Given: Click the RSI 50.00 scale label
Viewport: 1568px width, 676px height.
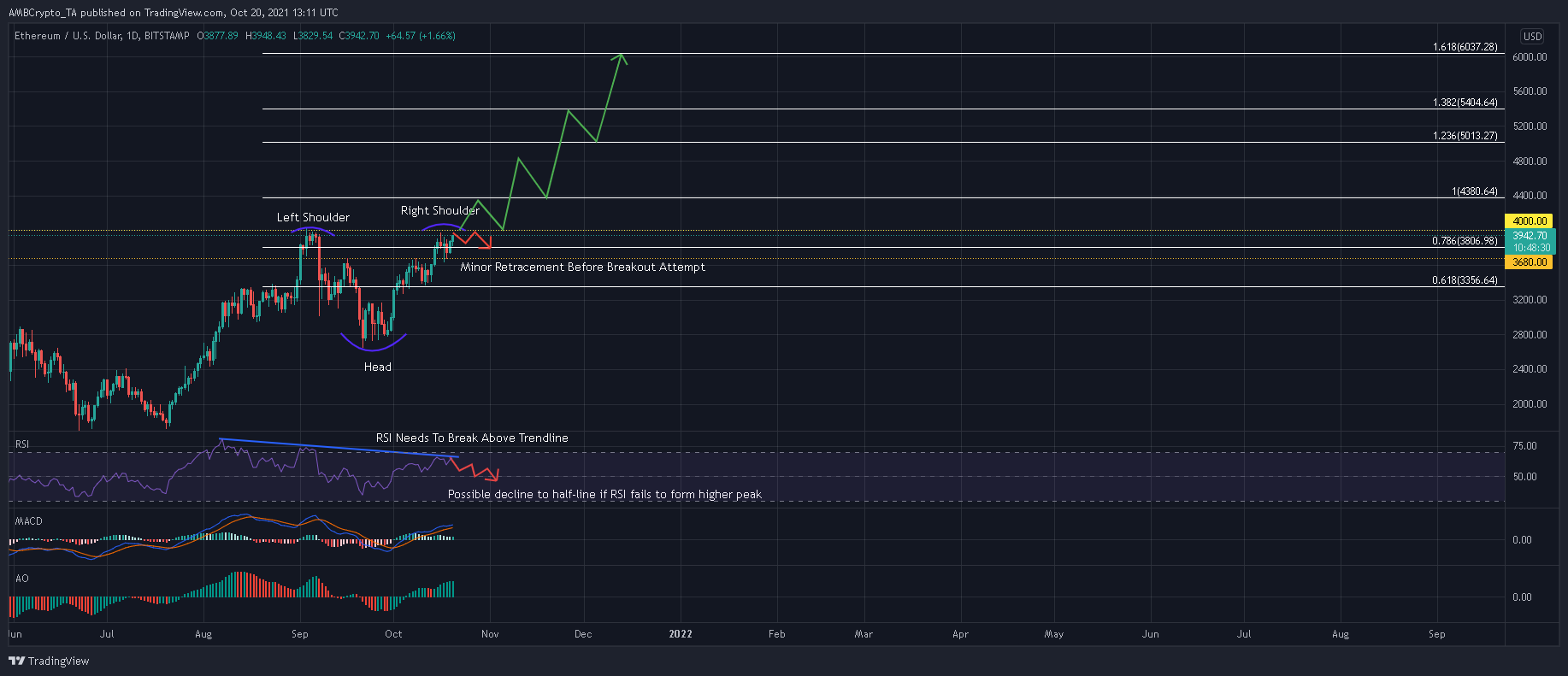Looking at the screenshot, I should pos(1524,477).
